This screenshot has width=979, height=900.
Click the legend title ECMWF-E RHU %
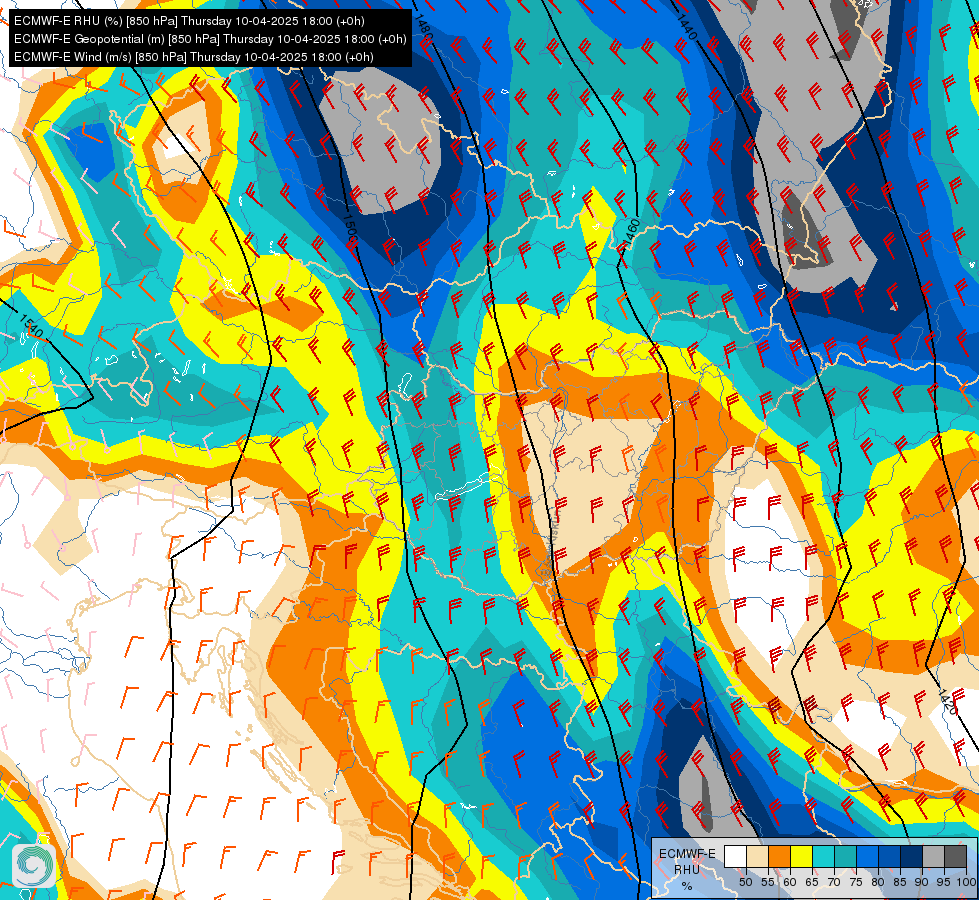pyautogui.click(x=687, y=869)
